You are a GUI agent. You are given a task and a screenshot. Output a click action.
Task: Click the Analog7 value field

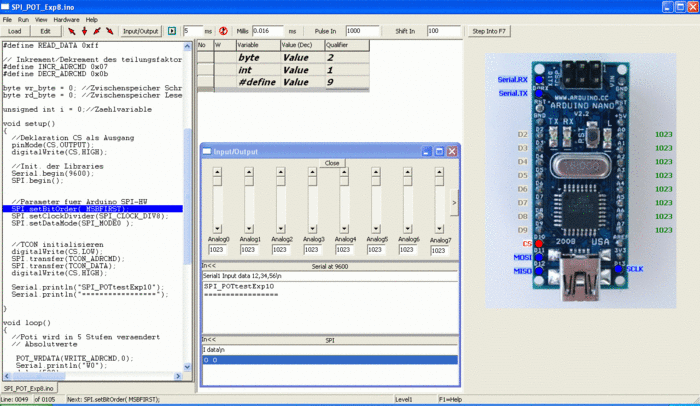(x=439, y=251)
